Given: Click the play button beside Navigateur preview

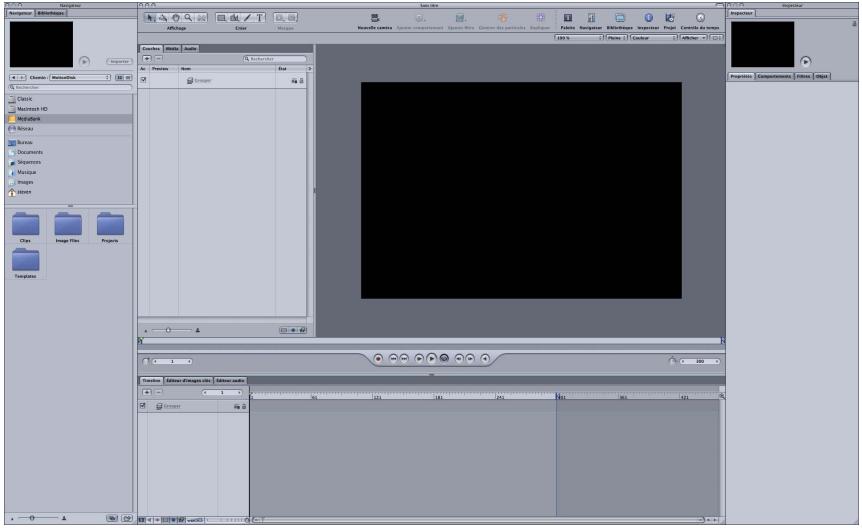Looking at the screenshot, I should click(x=84, y=61).
